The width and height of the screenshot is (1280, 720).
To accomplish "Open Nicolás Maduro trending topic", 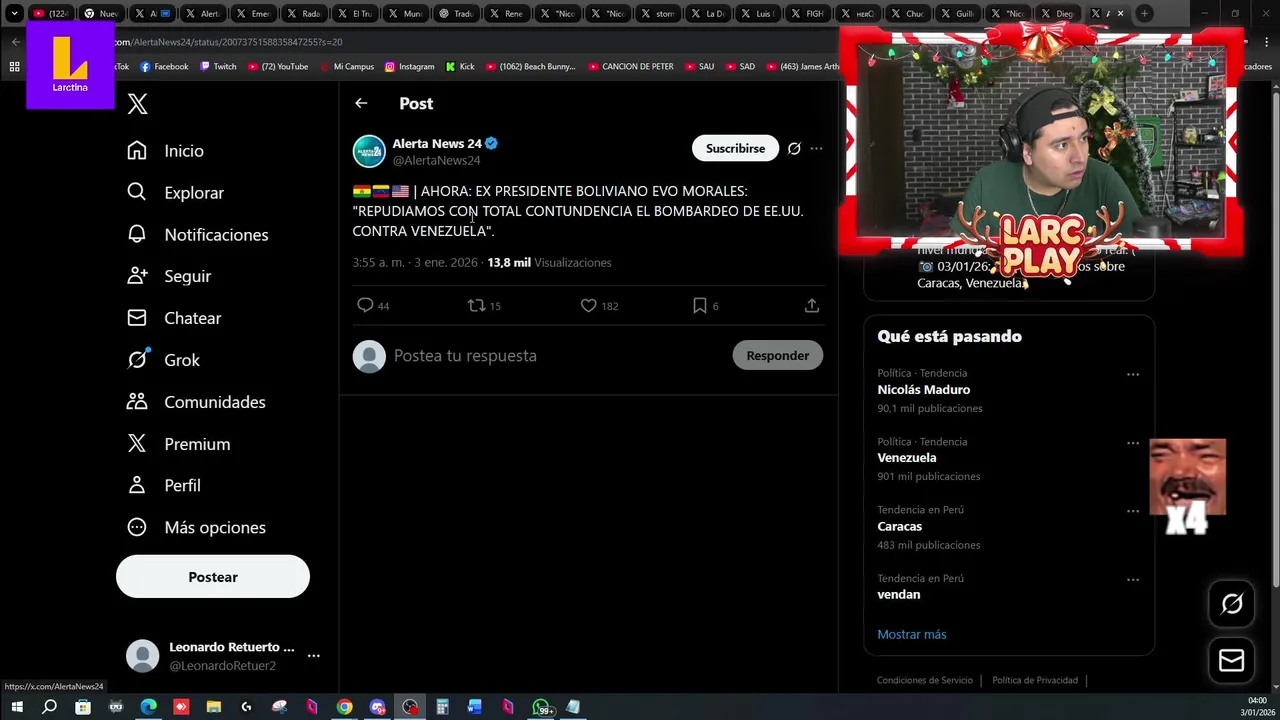I will pos(923,390).
